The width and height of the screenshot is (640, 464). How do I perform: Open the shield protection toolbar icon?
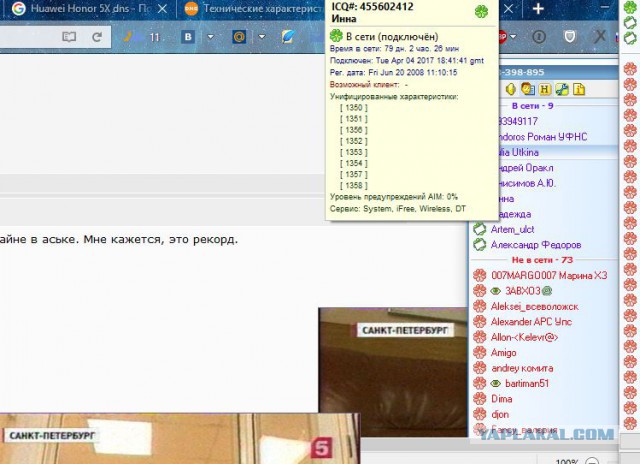(570, 37)
